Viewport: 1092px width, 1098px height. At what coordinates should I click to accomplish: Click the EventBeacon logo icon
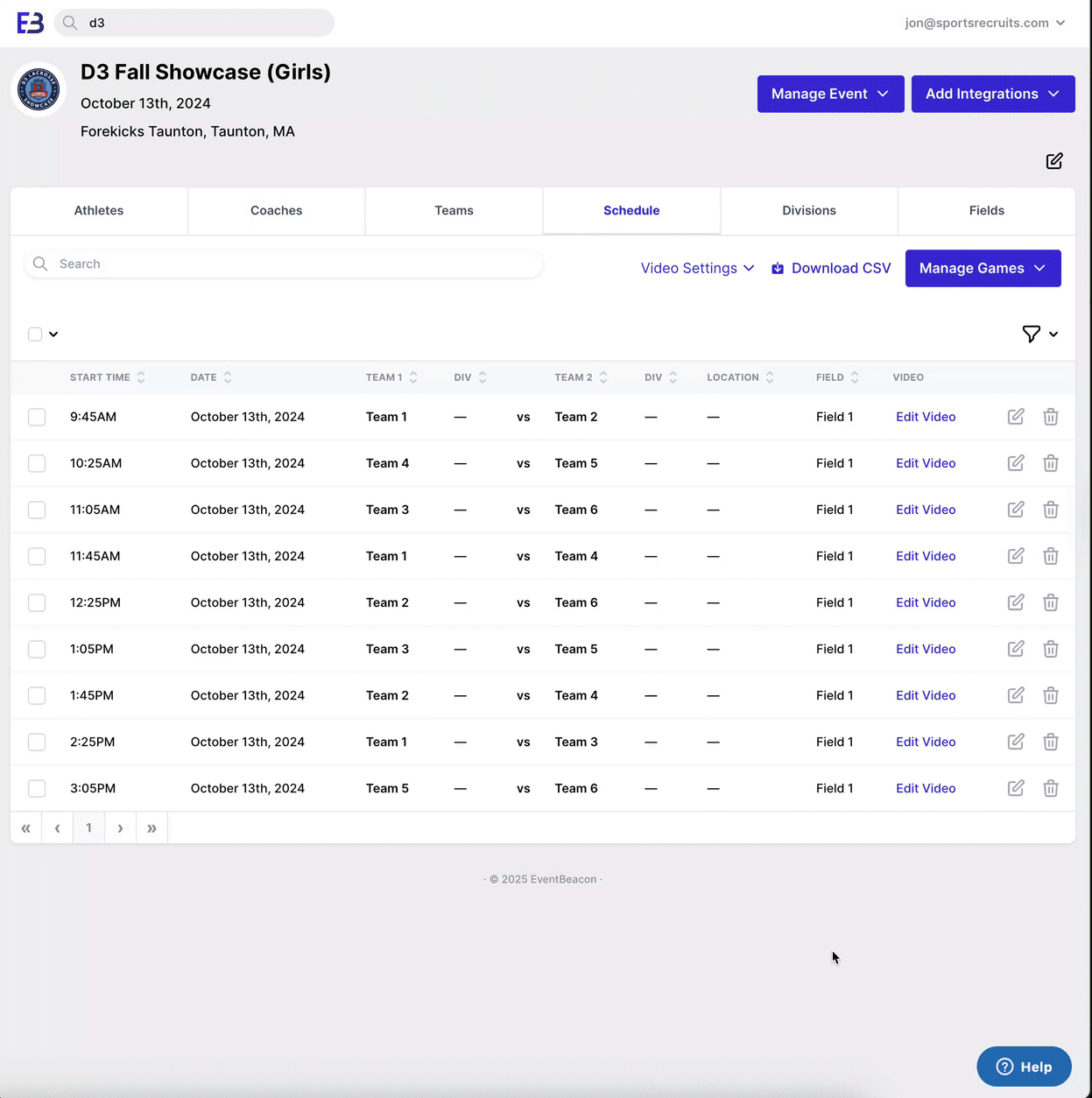31,23
